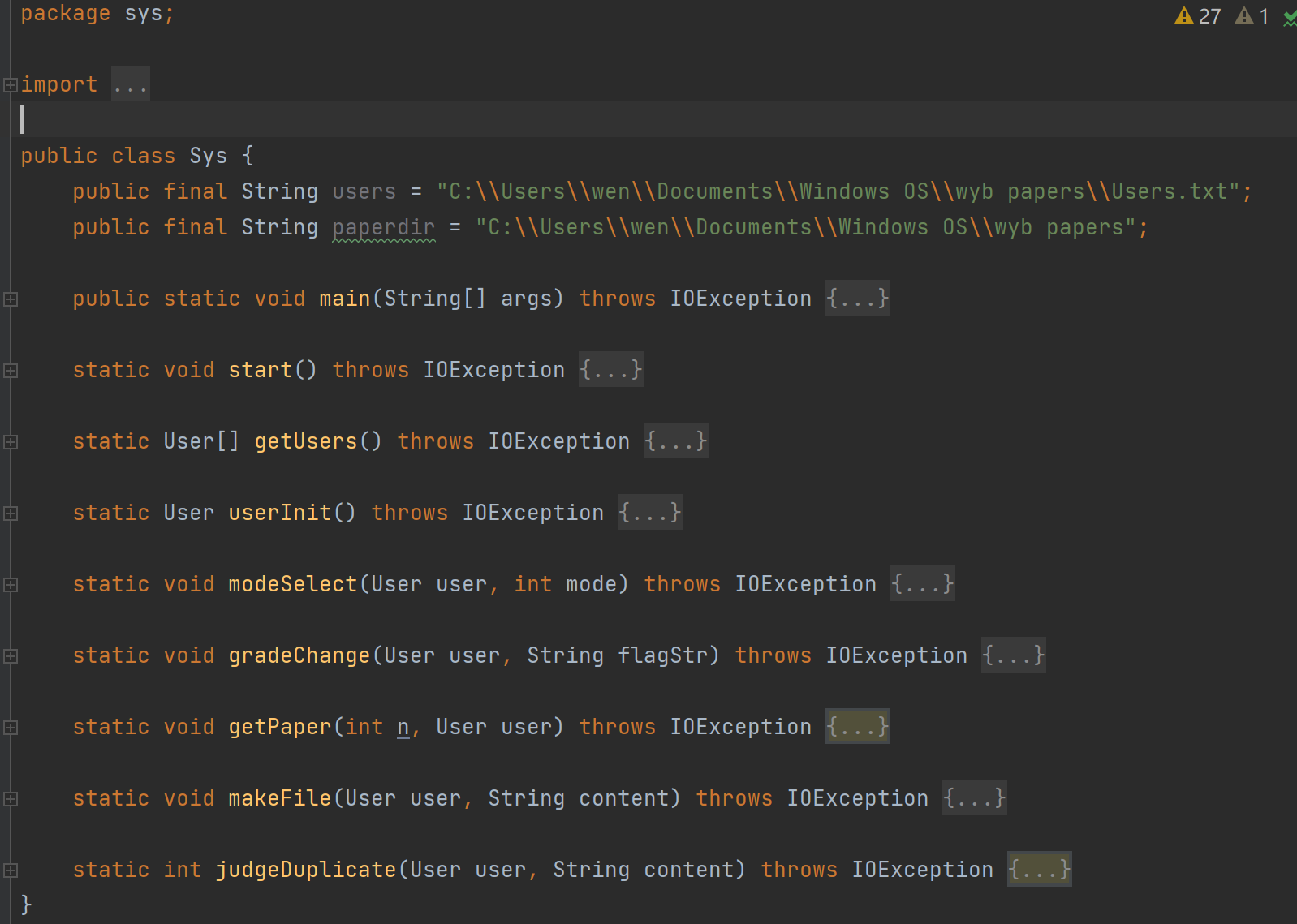
Task: Click the method name 'judgeDuplicate'
Action: [x=306, y=870]
